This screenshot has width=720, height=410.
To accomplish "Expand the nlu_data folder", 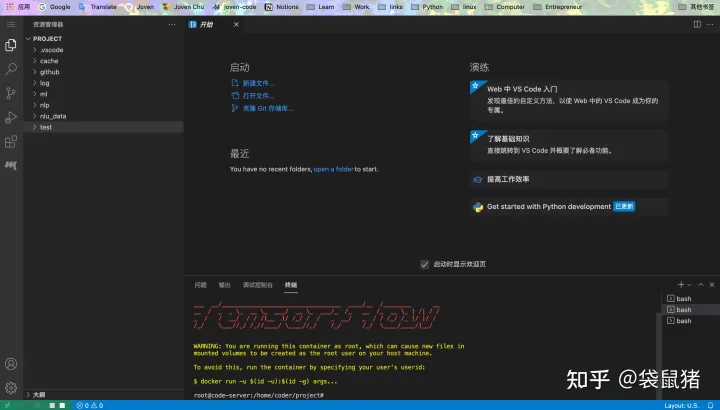I will 53,116.
